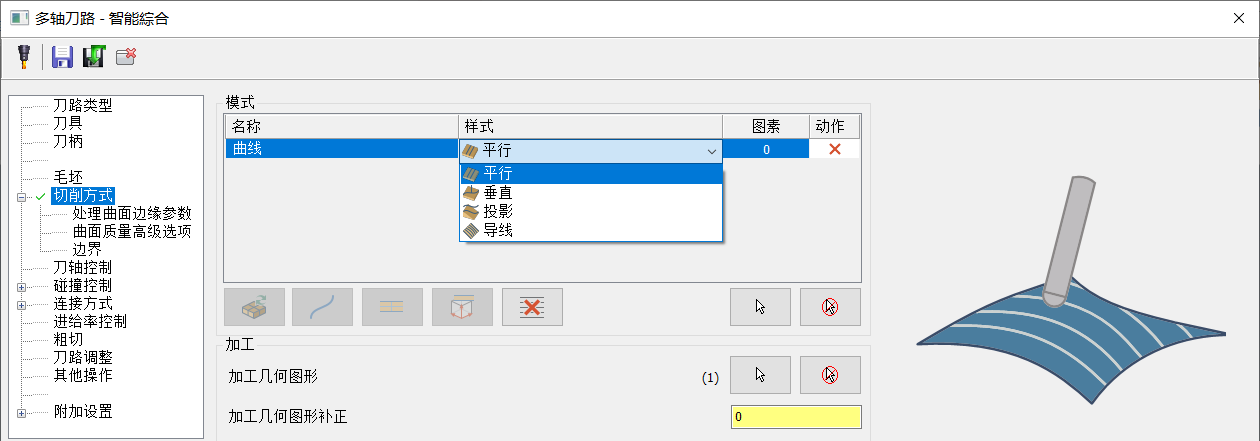Click the green arrow load parameters icon
The height and width of the screenshot is (441, 1260).
[x=94, y=57]
